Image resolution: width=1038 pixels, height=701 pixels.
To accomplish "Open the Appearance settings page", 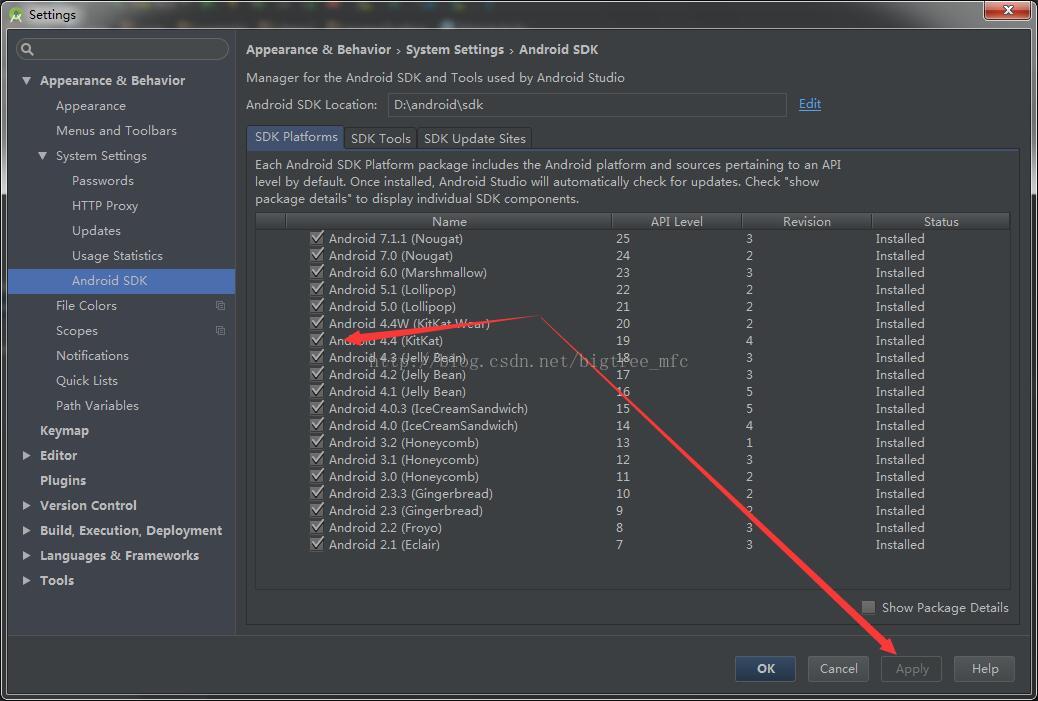I will (91, 106).
